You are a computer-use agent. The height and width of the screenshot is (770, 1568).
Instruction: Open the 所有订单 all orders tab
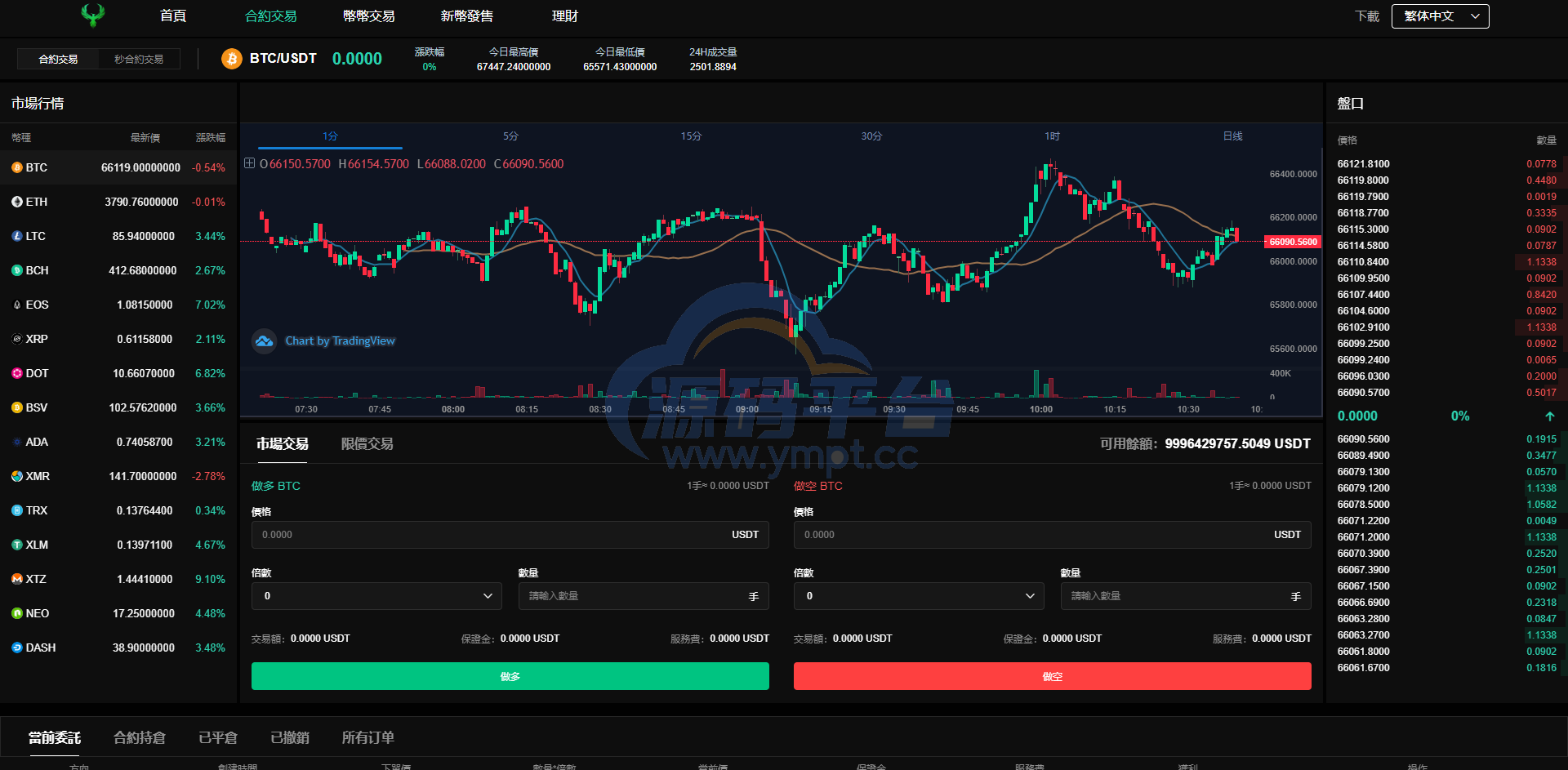tap(368, 738)
